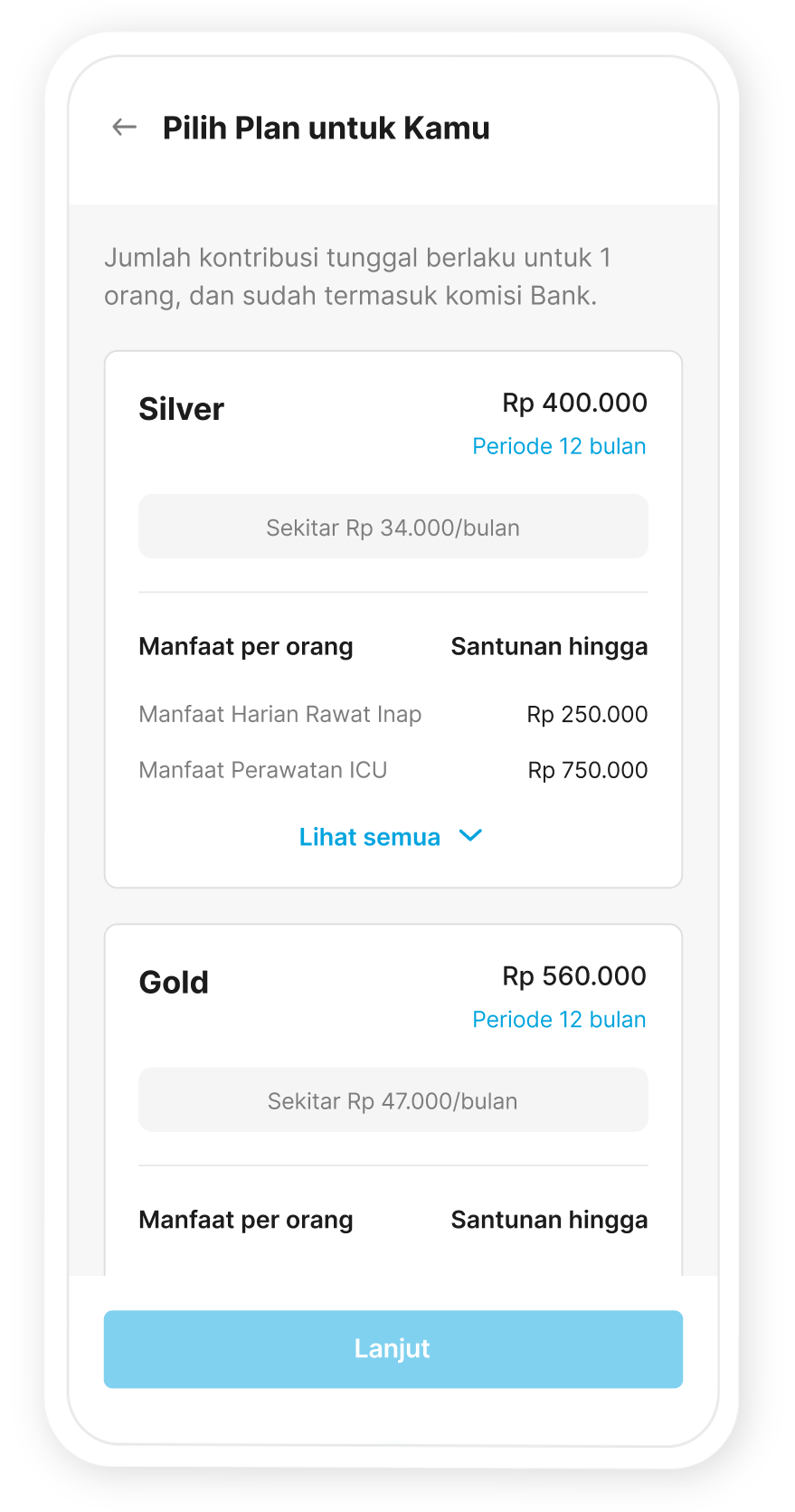Expand Silver benefits via Lihat semua

coord(370,837)
